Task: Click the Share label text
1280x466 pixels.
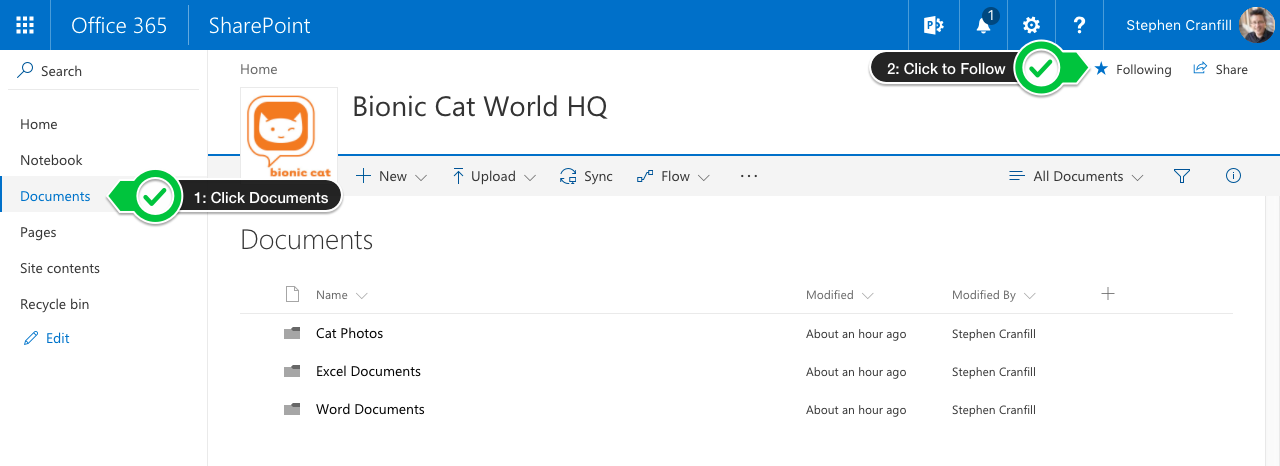Action: coord(1232,69)
